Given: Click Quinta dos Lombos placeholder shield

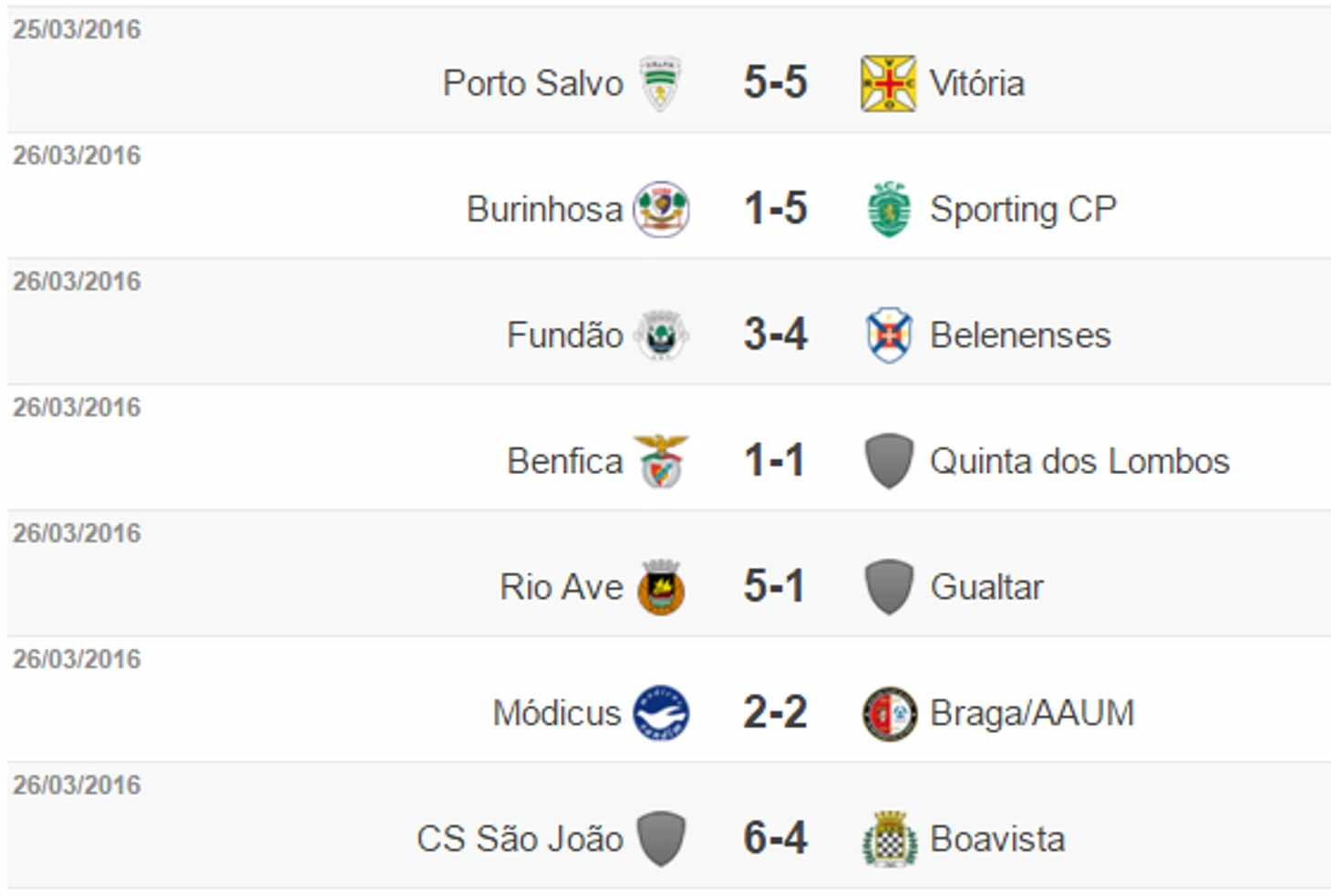Looking at the screenshot, I should tap(889, 461).
